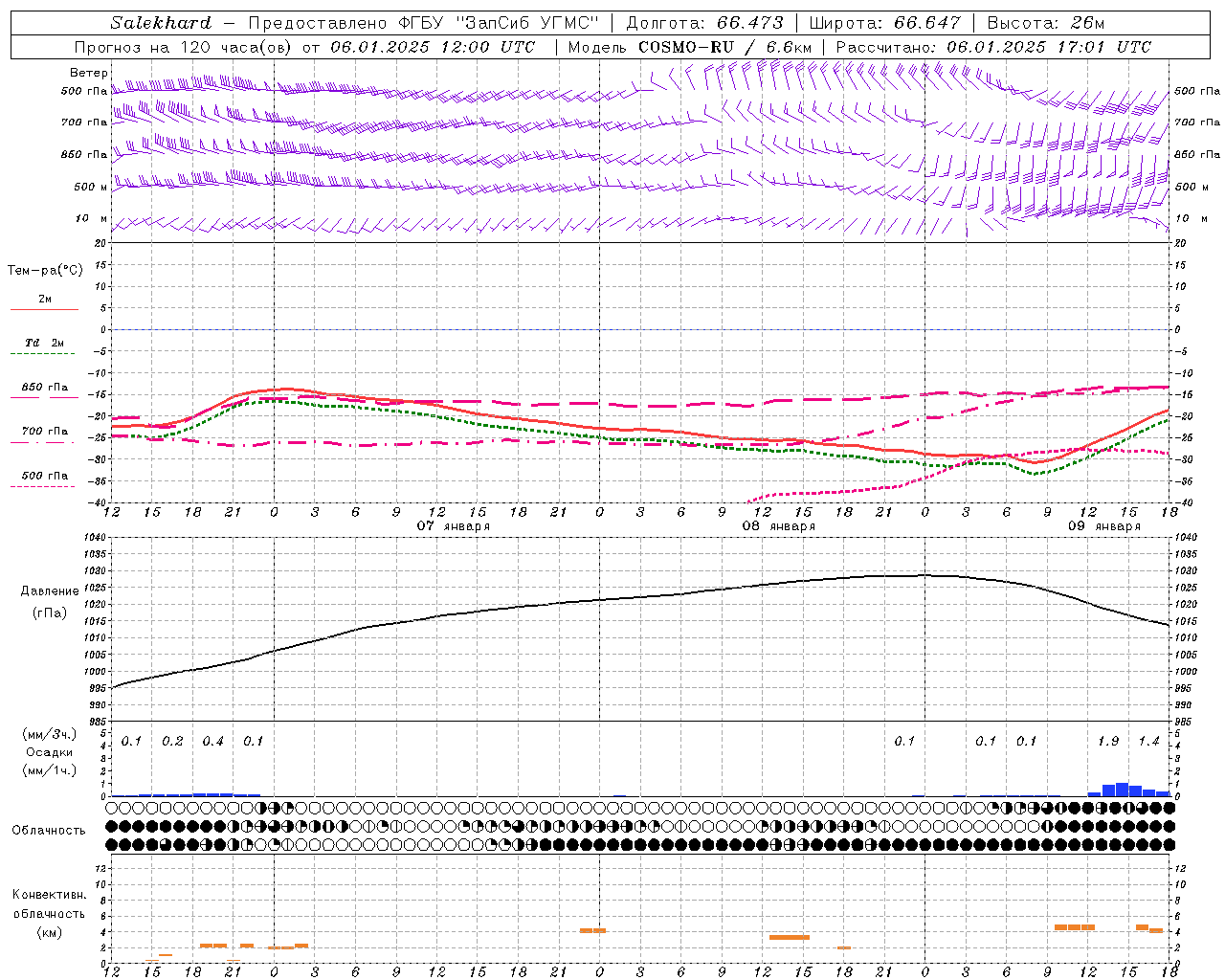Click the '0.4' precipitation amount value
Image resolution: width=1225 pixels, height=980 pixels.
[x=212, y=742]
